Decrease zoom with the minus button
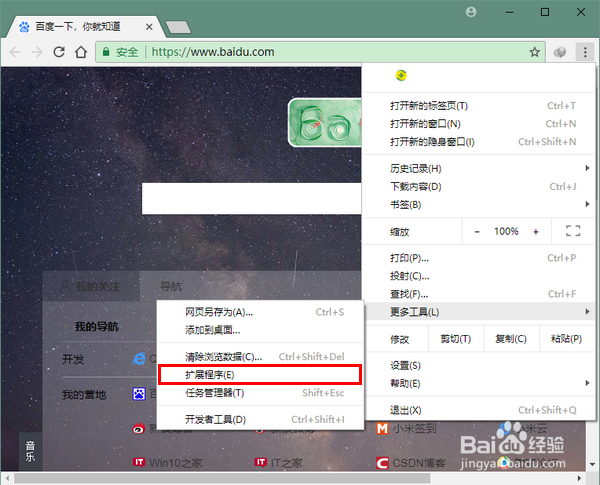600x485 pixels. pyautogui.click(x=477, y=232)
